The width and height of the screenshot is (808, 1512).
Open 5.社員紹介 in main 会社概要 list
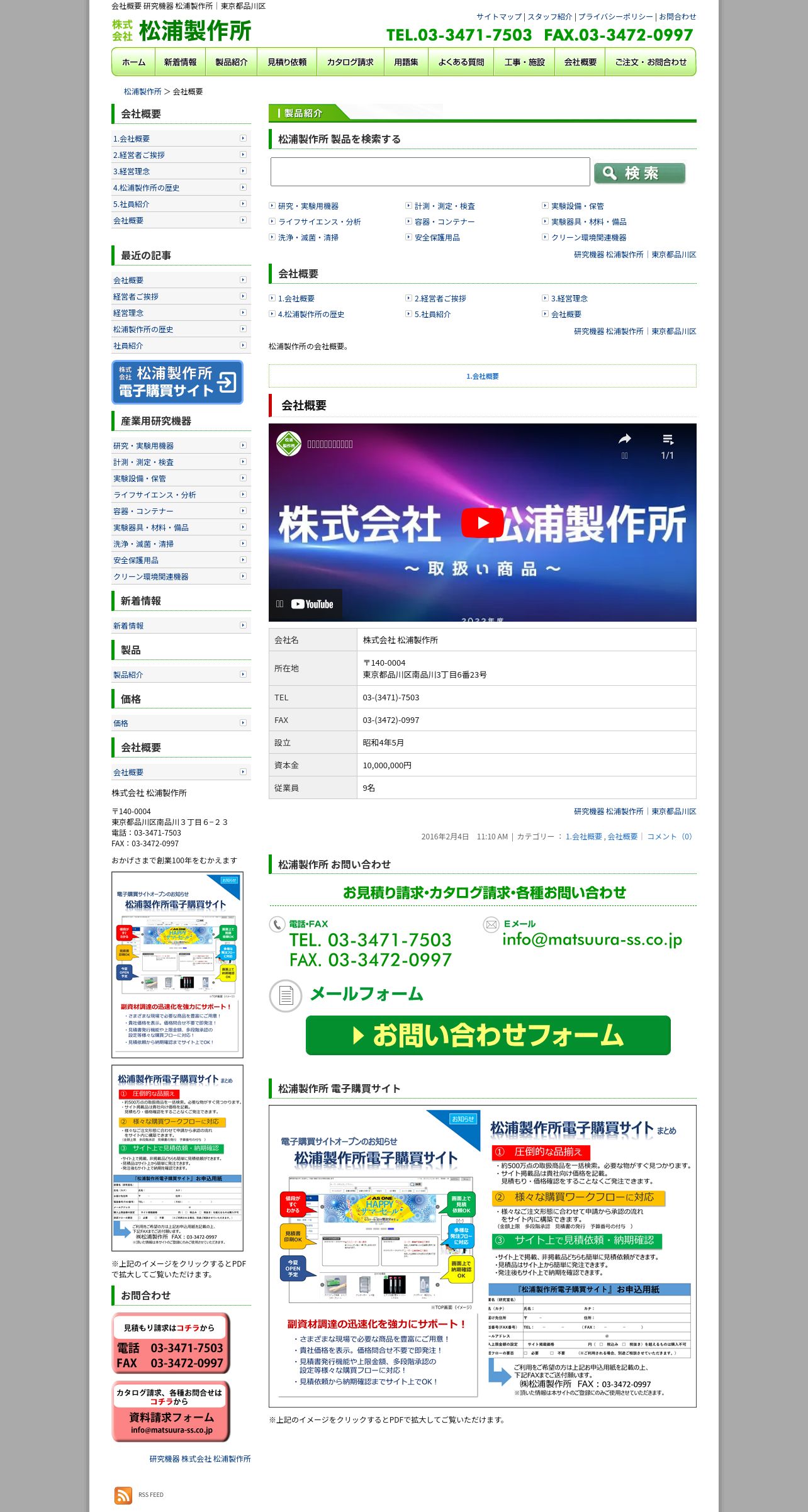click(x=433, y=314)
